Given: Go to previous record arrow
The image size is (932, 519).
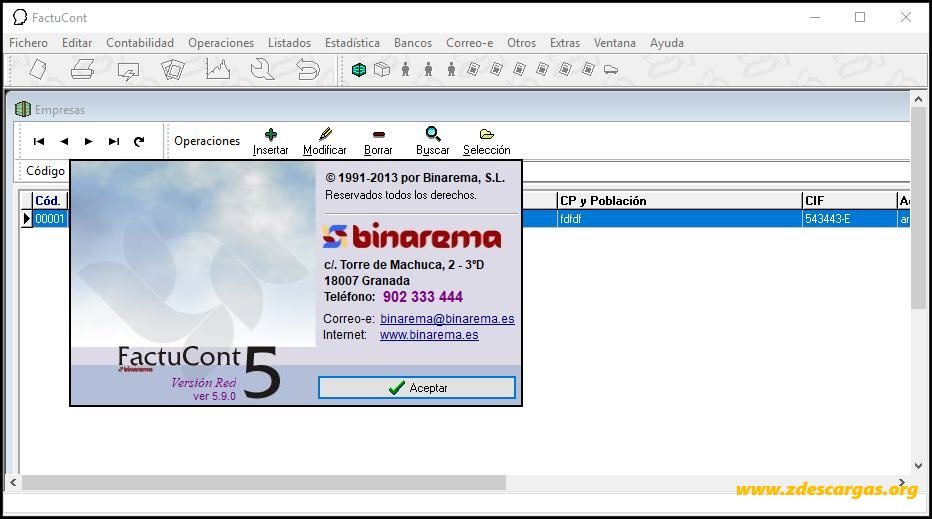Looking at the screenshot, I should (64, 141).
